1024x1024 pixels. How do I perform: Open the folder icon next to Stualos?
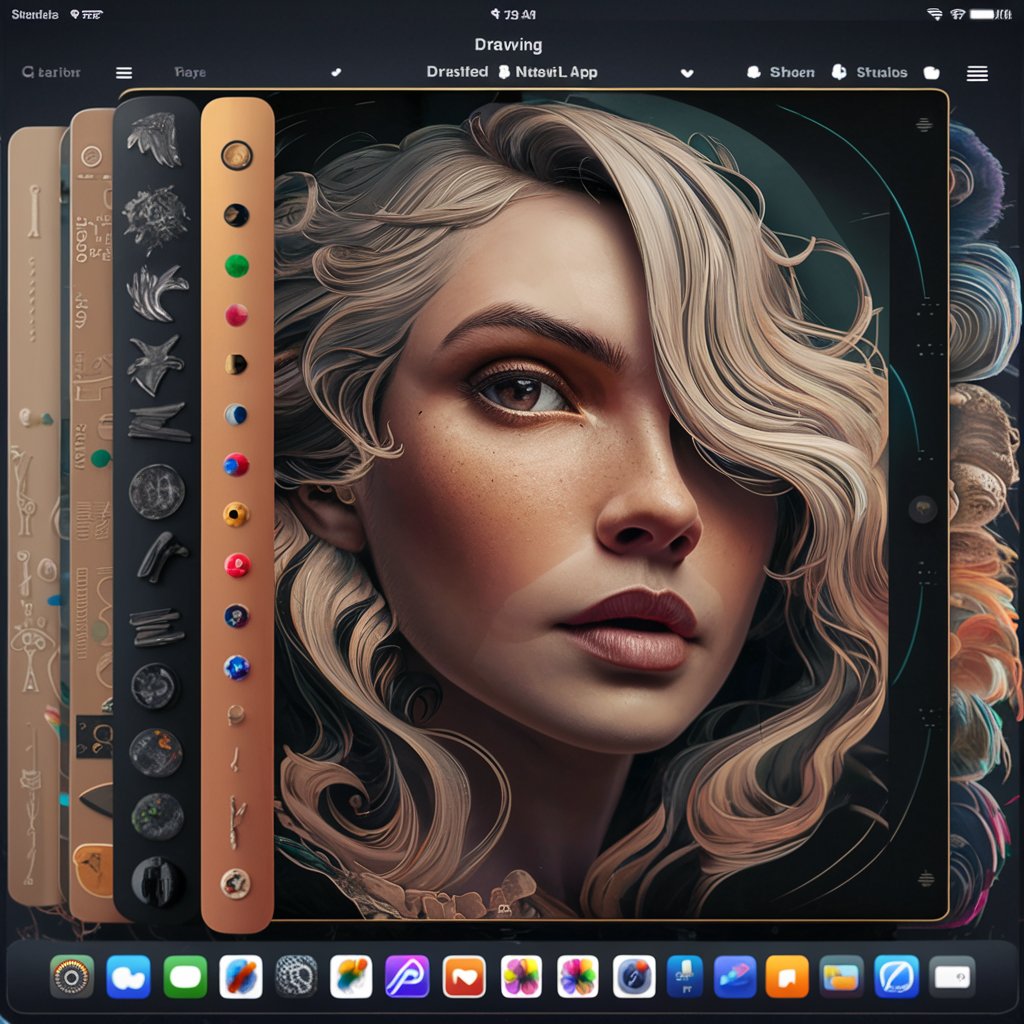(932, 73)
